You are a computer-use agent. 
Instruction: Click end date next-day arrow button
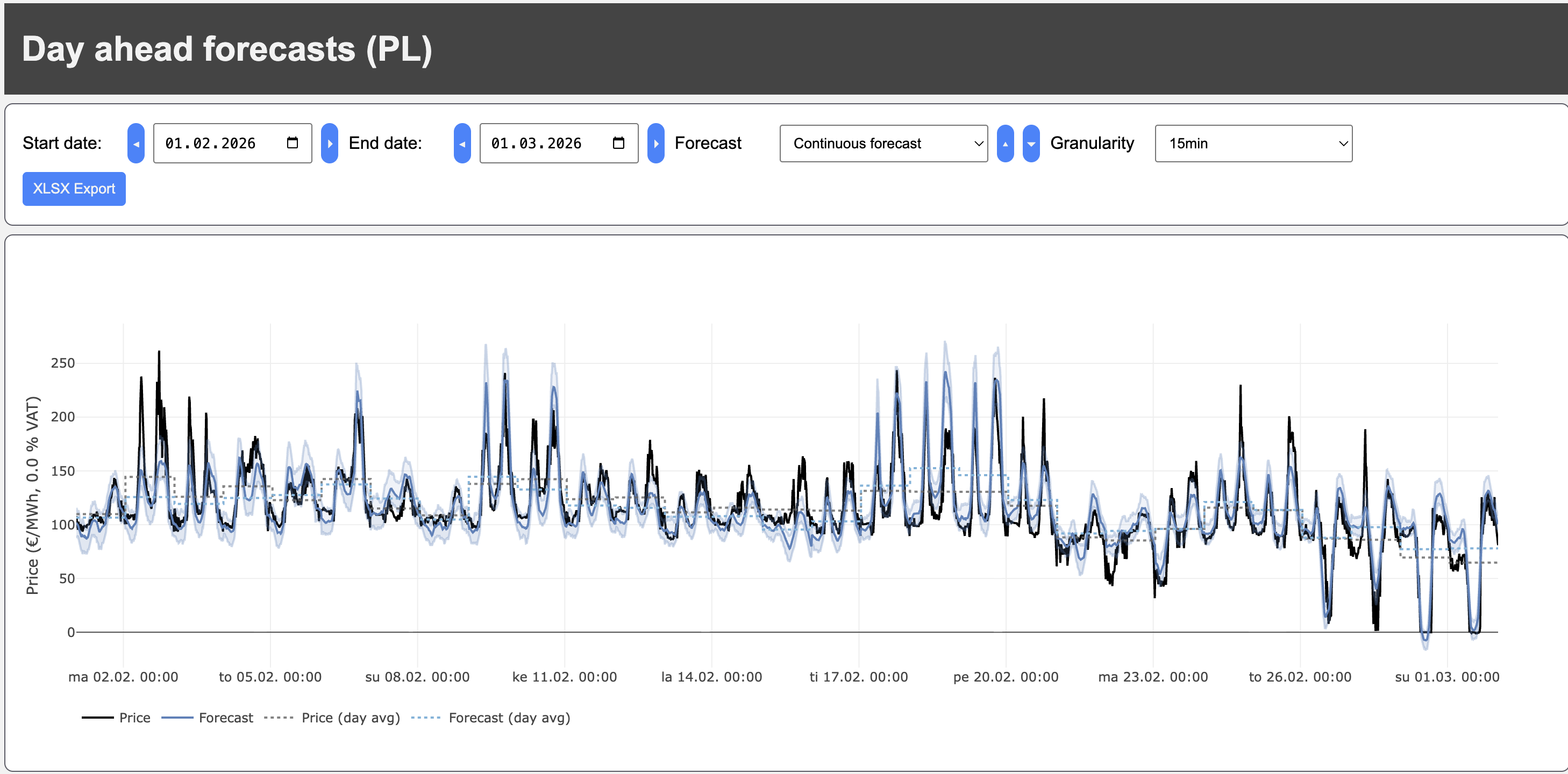coord(655,144)
